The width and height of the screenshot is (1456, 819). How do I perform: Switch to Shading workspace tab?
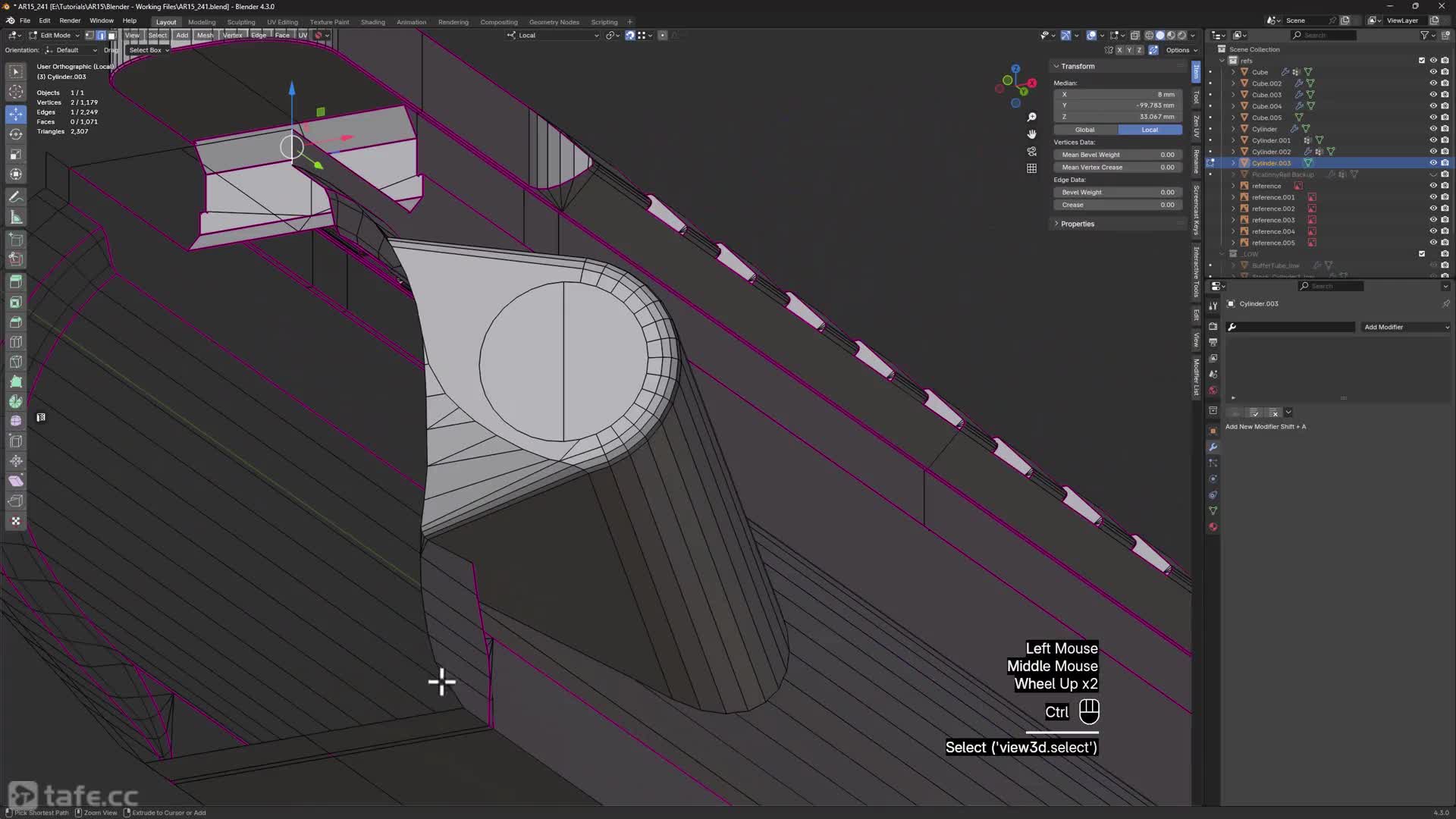(x=372, y=22)
